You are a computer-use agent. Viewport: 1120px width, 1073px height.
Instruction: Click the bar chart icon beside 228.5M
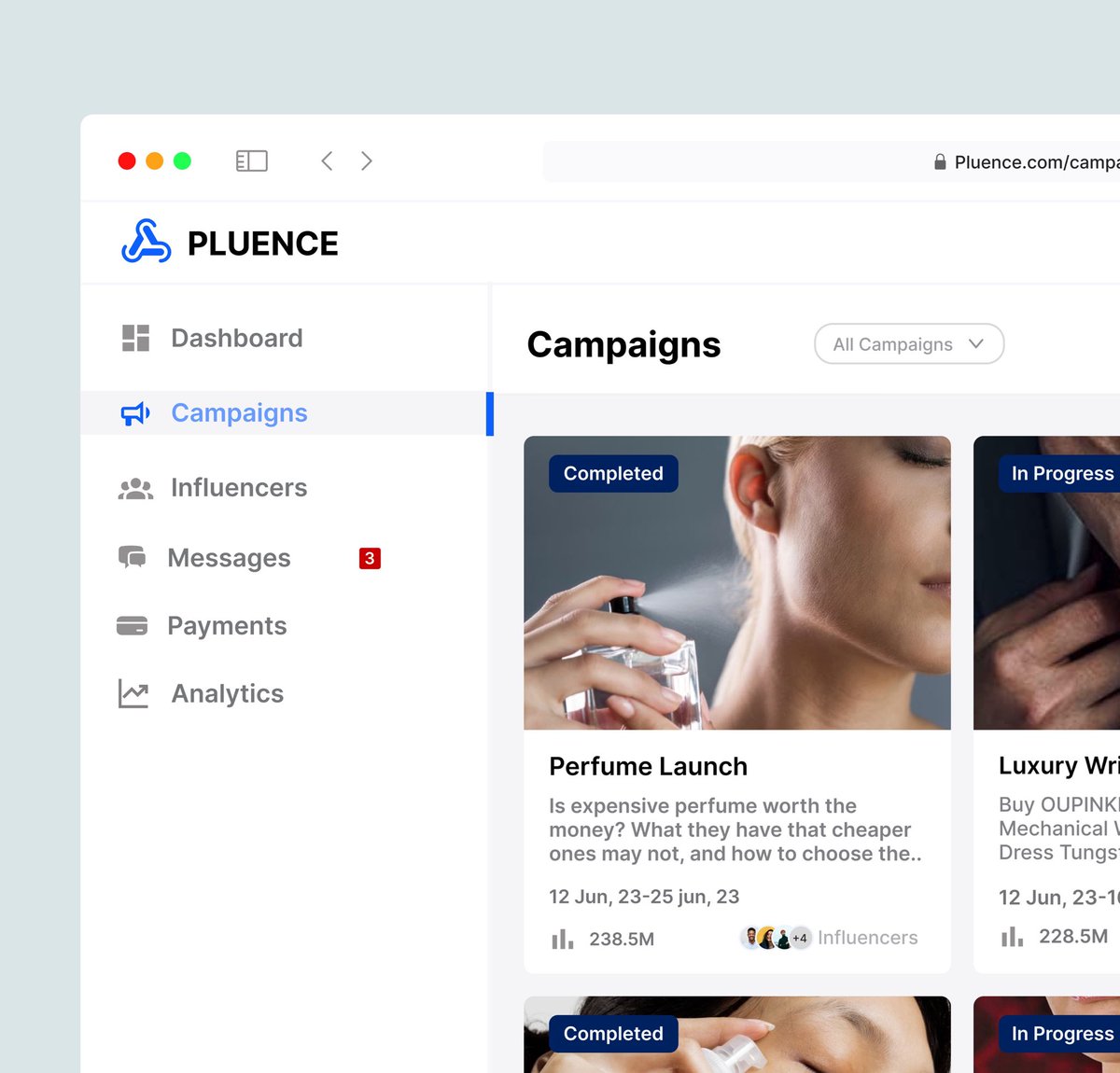(1012, 937)
